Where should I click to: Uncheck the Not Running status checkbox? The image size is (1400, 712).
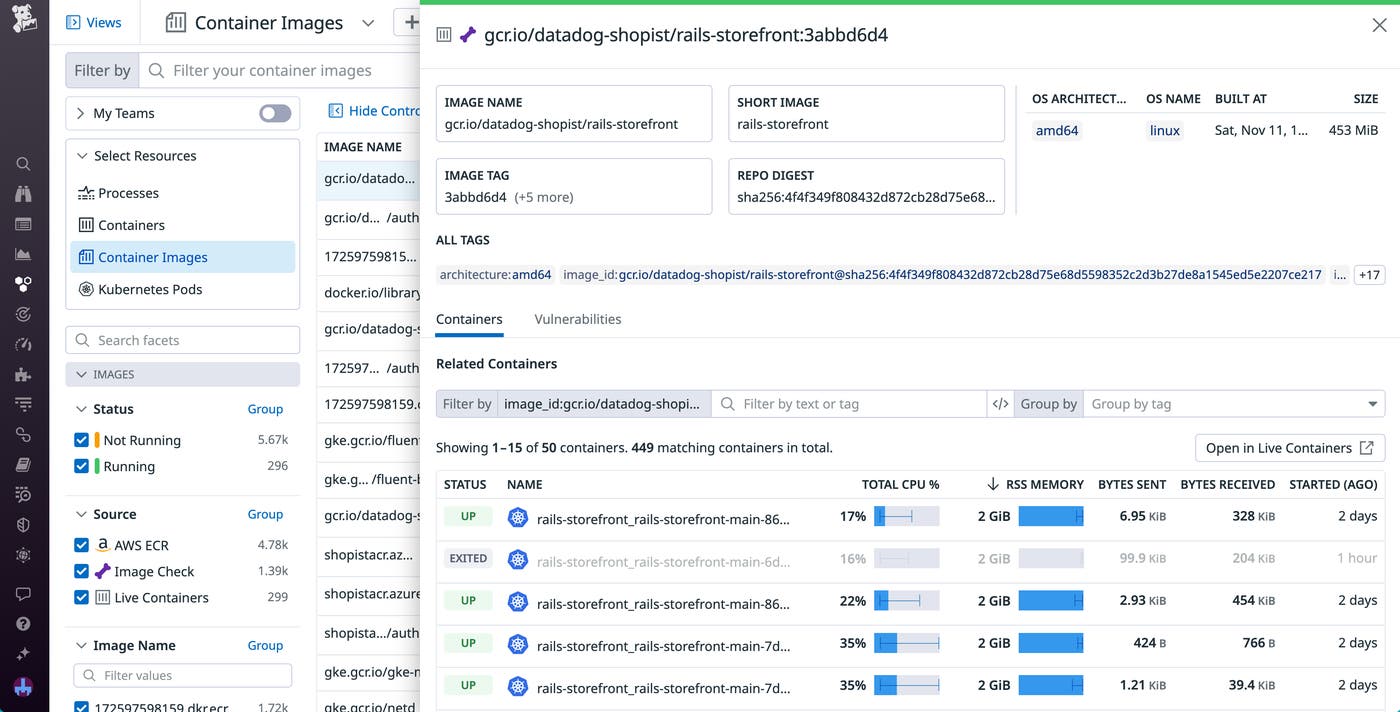[x=82, y=440]
